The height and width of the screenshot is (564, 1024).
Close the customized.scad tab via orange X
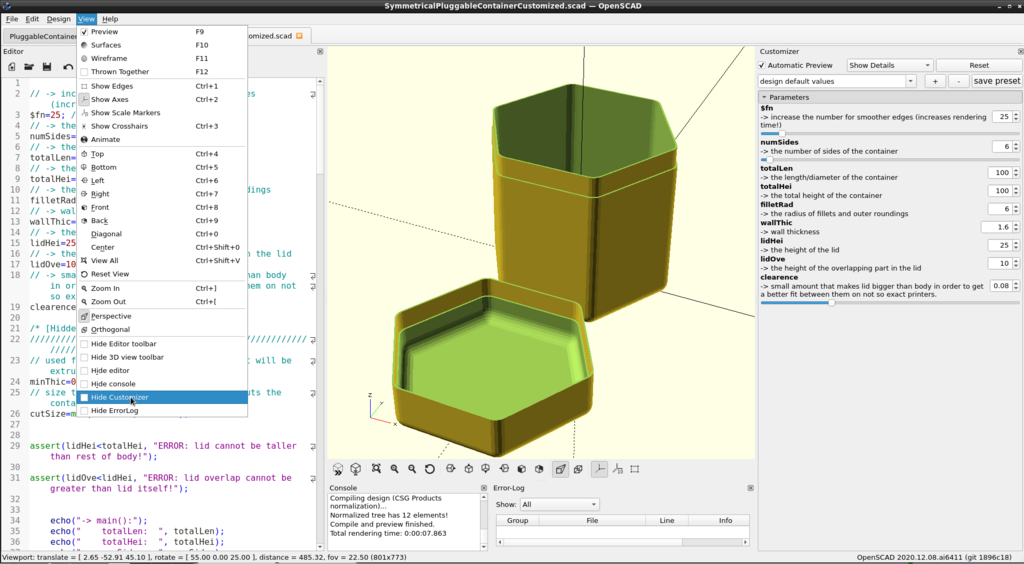tap(299, 36)
